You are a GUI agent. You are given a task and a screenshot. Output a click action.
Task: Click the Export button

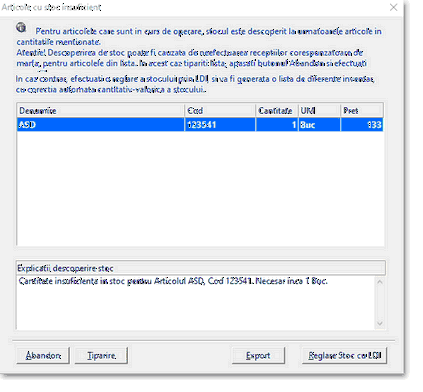(258, 355)
